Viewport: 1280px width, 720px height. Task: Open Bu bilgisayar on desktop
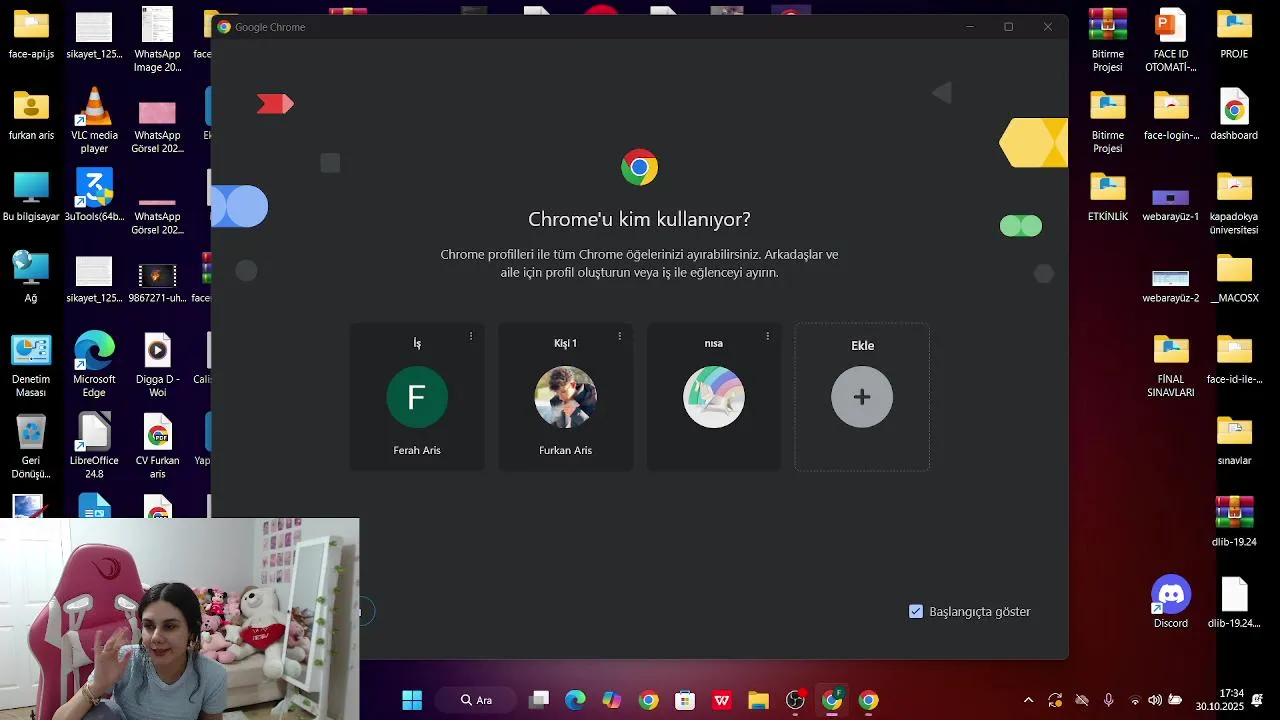click(x=31, y=196)
